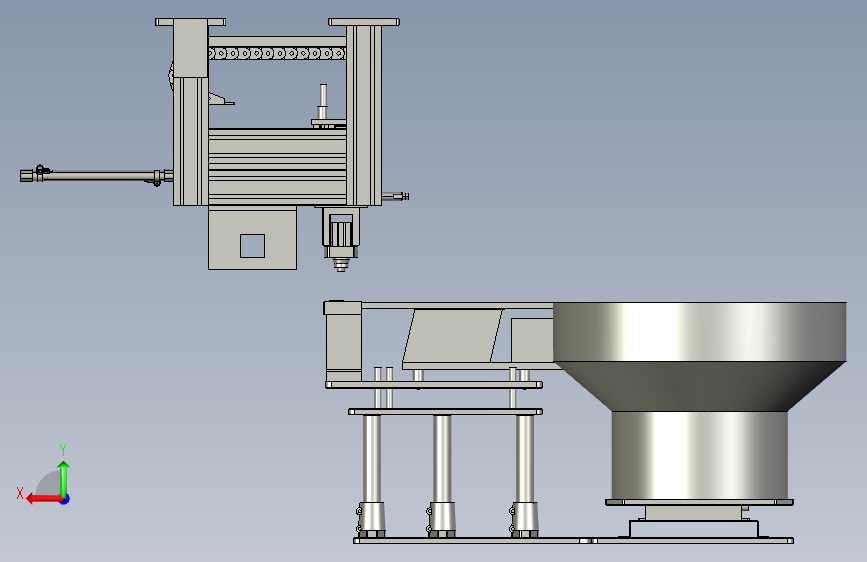867x562 pixels.
Task: Select the left top flange plate of the gantry
Action: click(x=190, y=22)
